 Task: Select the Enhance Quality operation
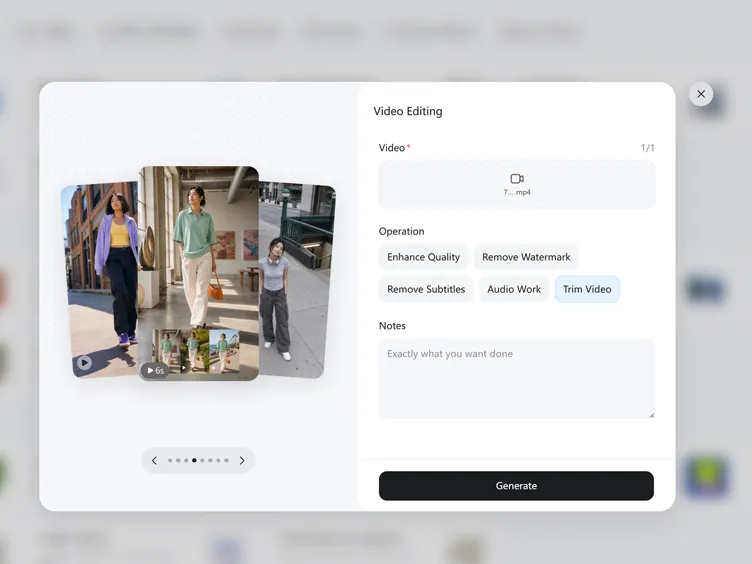[x=423, y=257]
